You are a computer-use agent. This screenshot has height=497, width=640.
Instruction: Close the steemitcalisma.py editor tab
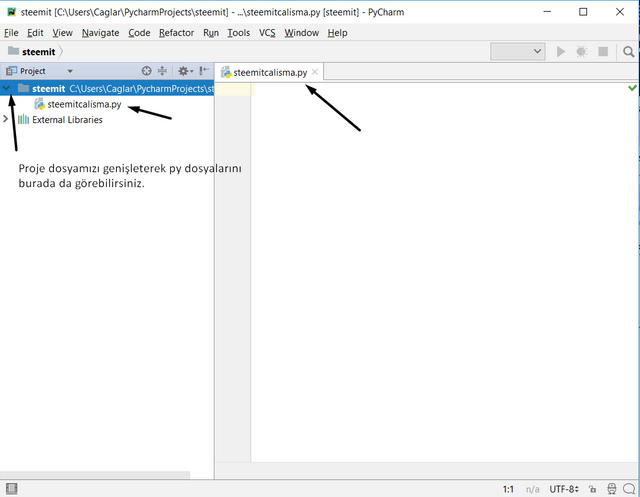[x=315, y=72]
